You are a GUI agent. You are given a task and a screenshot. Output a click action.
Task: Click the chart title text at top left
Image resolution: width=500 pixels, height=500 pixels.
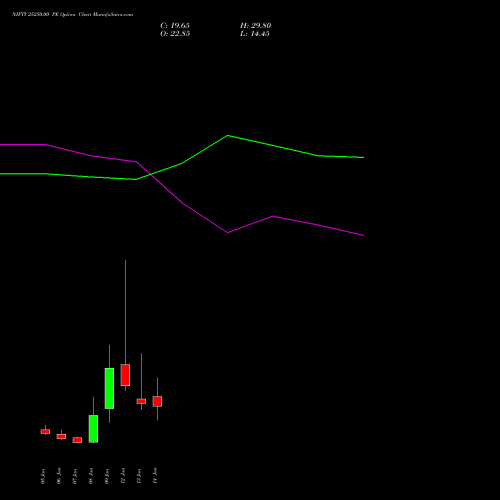pyautogui.click(x=72, y=15)
